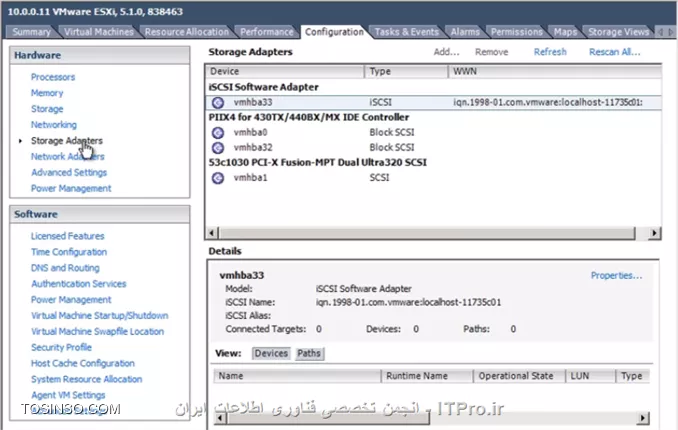Sort adapters by Device column
Viewport: 678px width, 430px height.
pos(285,71)
